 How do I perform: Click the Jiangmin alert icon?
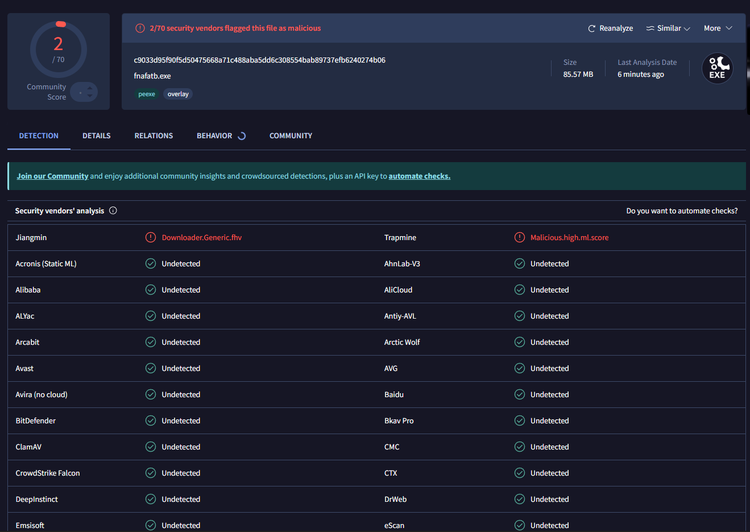[x=151, y=237]
